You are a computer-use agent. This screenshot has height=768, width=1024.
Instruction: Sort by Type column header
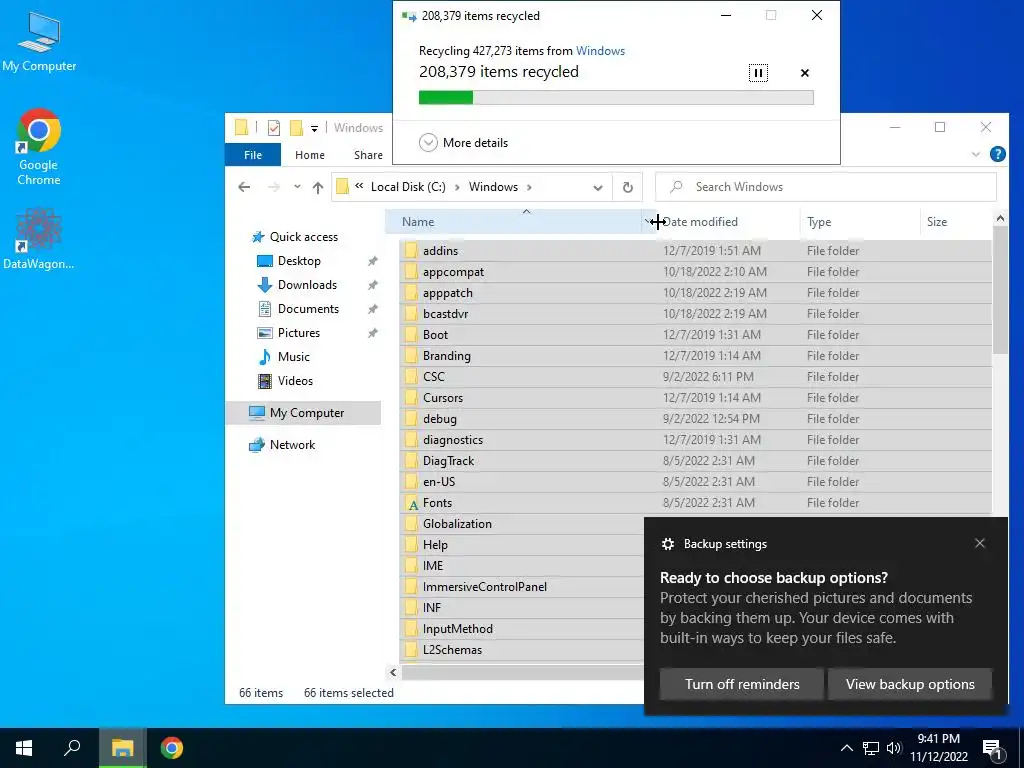click(859, 222)
